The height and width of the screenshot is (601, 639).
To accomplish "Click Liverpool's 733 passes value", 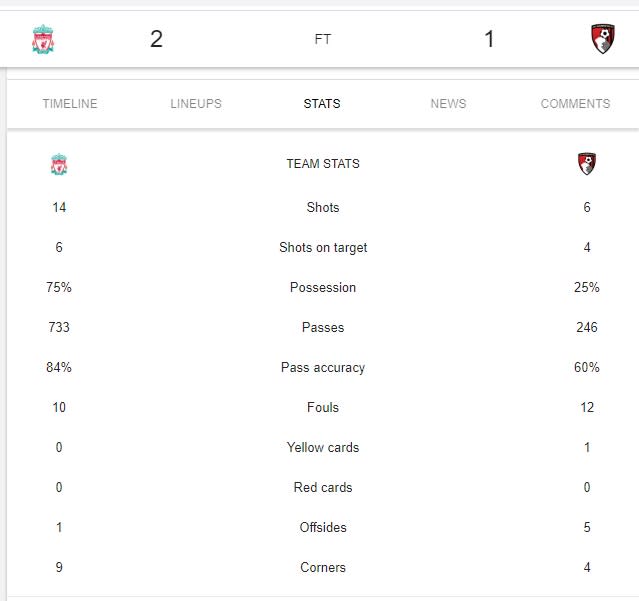I will tap(59, 327).
